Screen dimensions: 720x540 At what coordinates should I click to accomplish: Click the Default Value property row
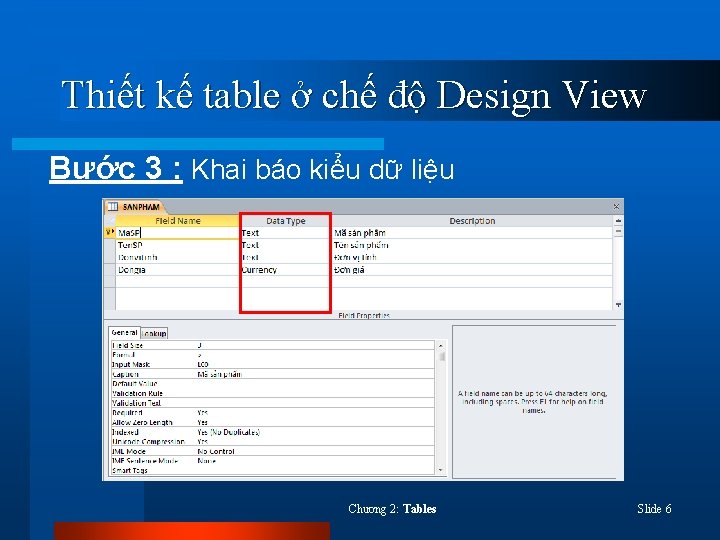(x=272, y=384)
